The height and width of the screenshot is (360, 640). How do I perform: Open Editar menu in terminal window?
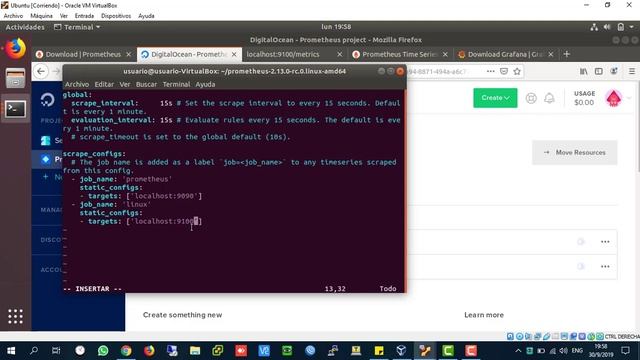104,84
